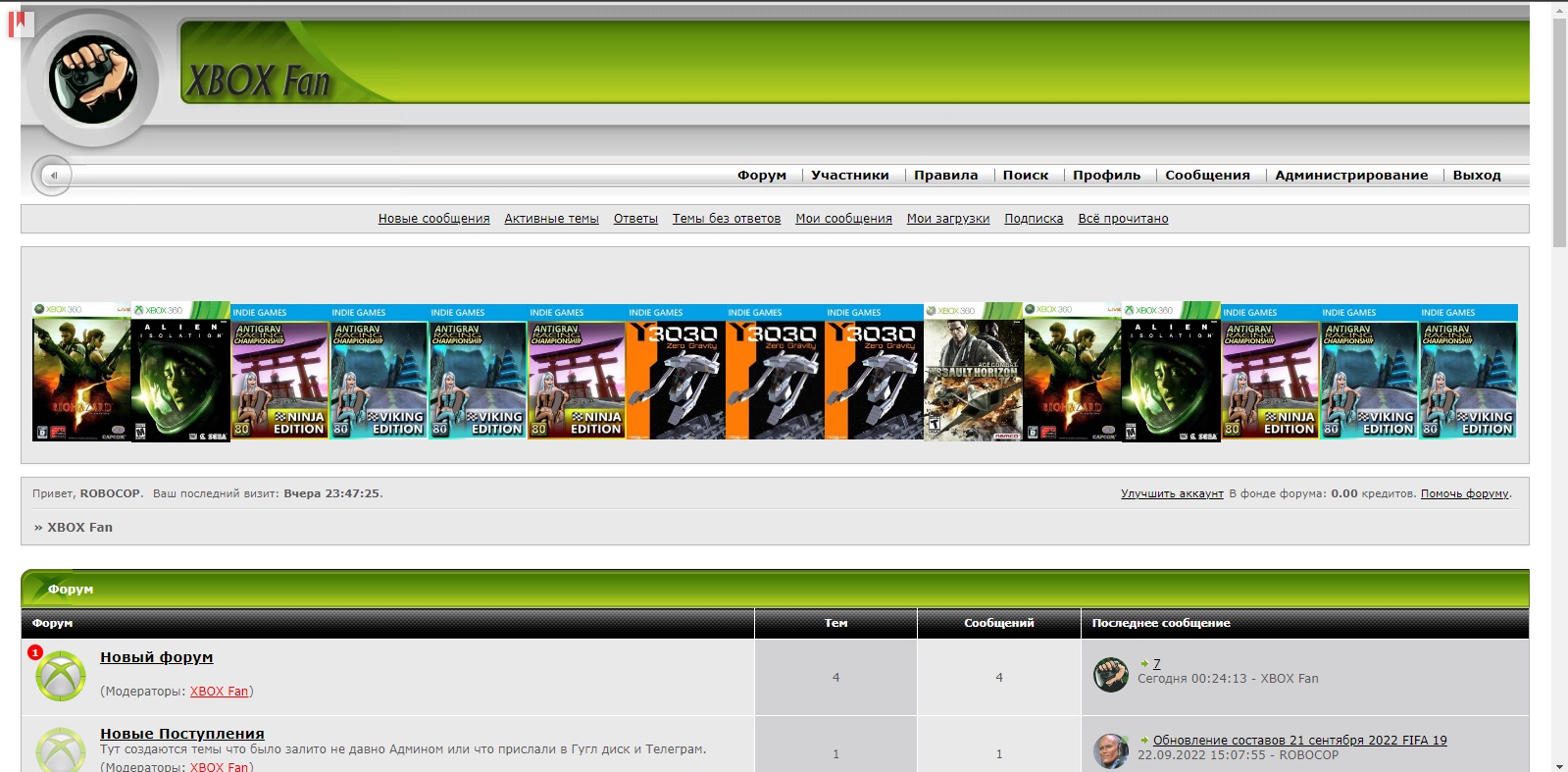Click the green arrow beside post link 7
1568x772 pixels.
click(x=1144, y=664)
